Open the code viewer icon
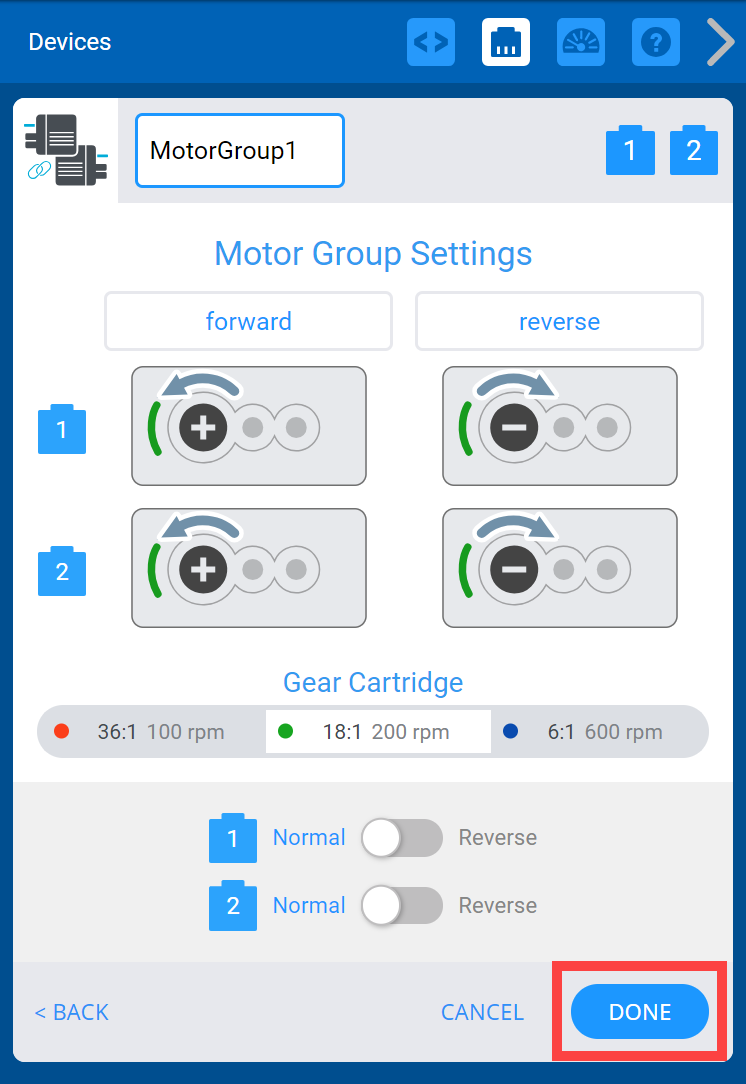This screenshot has height=1084, width=746. 431,42
